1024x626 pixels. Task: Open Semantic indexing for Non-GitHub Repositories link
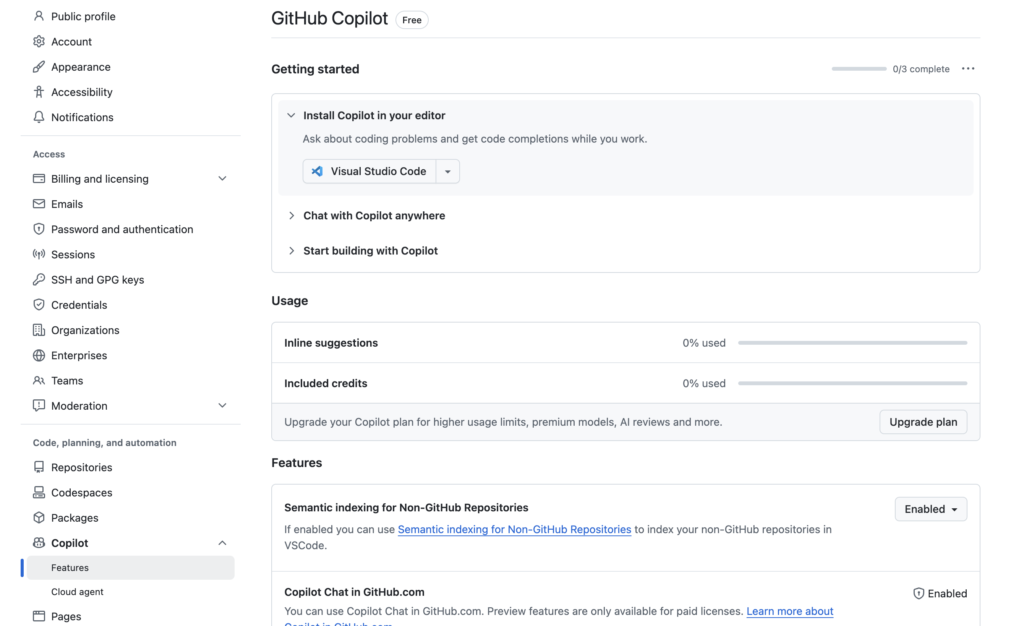coord(514,529)
